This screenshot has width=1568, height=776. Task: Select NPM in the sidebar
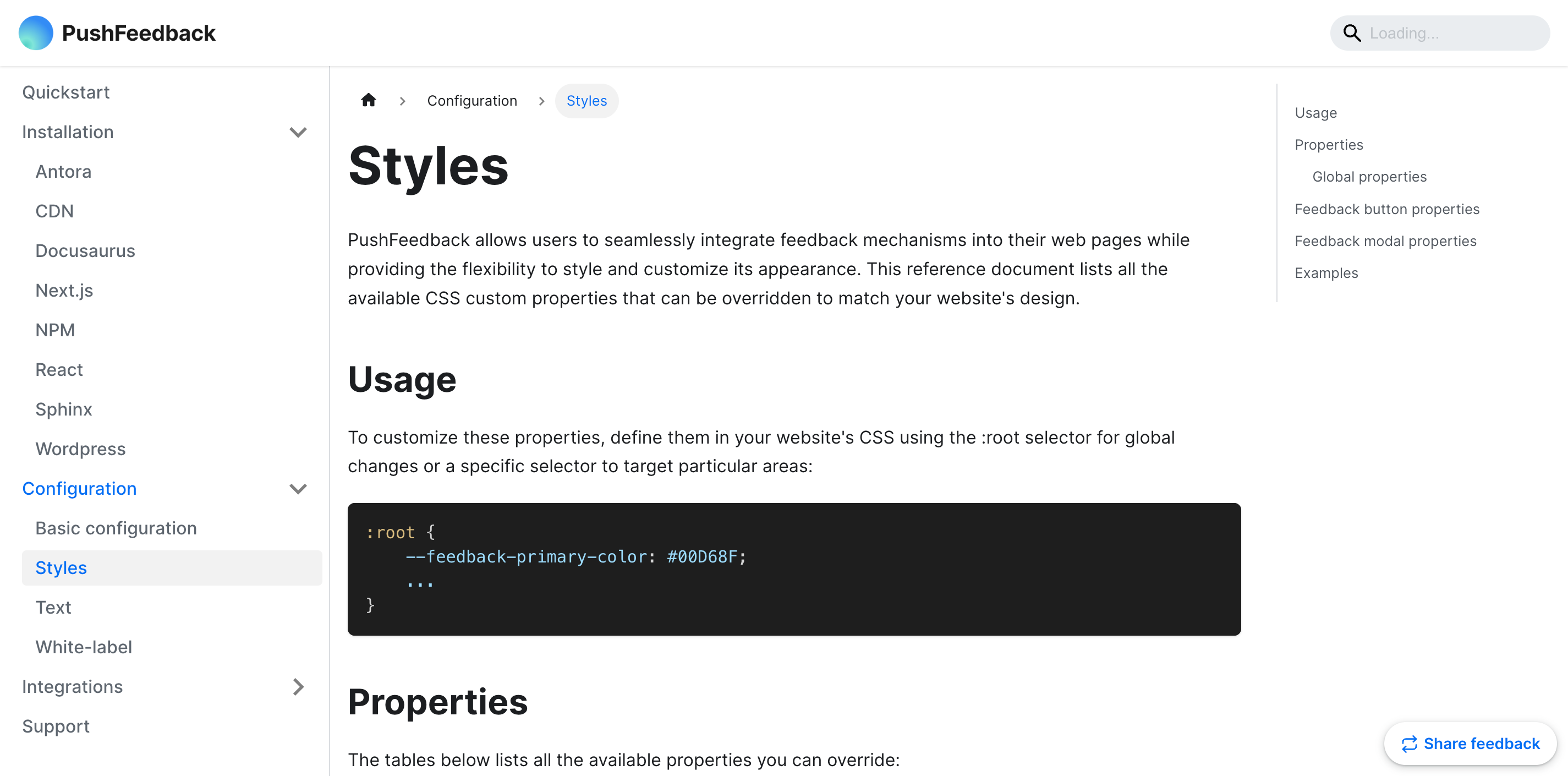tap(55, 330)
